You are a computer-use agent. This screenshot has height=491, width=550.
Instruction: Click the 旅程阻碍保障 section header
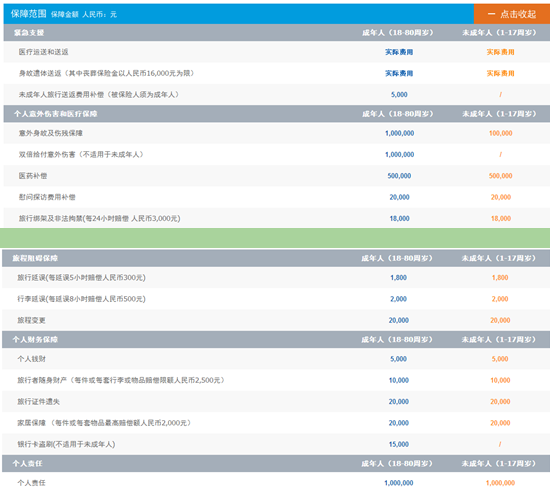[x=35, y=258]
